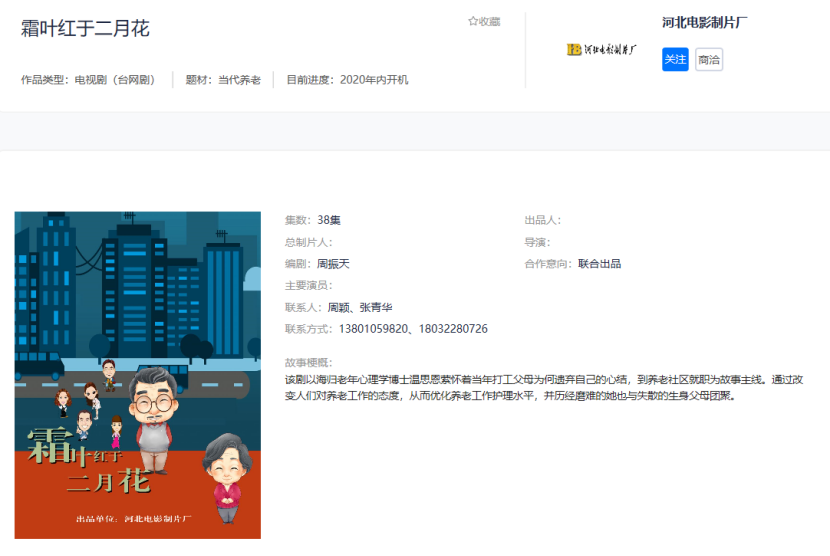The image size is (830, 556).
Task: Open the 河北电影制片厂 company name link
Action: 705,23
